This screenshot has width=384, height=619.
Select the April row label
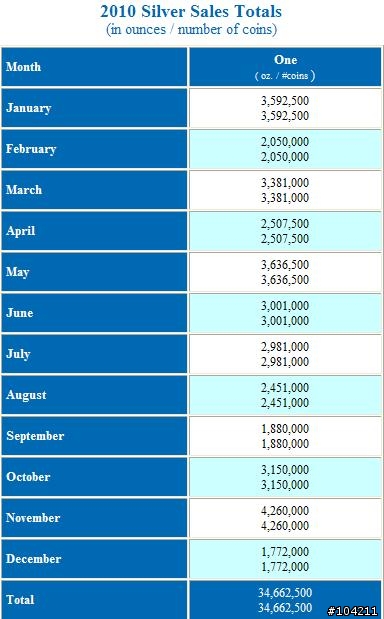coord(94,231)
